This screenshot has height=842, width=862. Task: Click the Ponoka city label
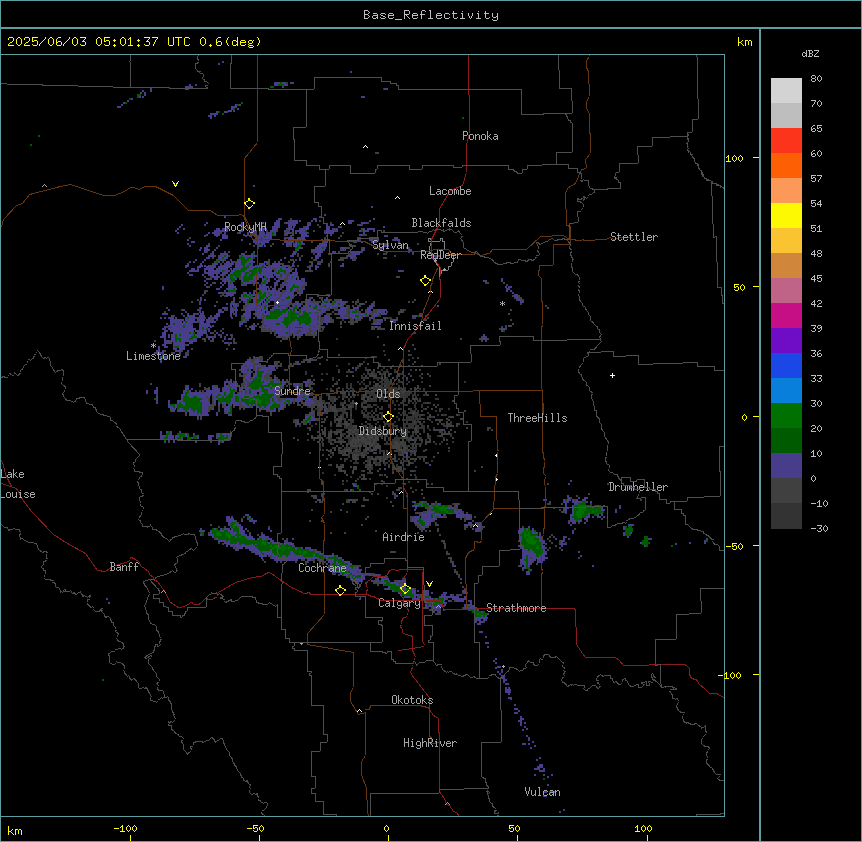point(480,136)
